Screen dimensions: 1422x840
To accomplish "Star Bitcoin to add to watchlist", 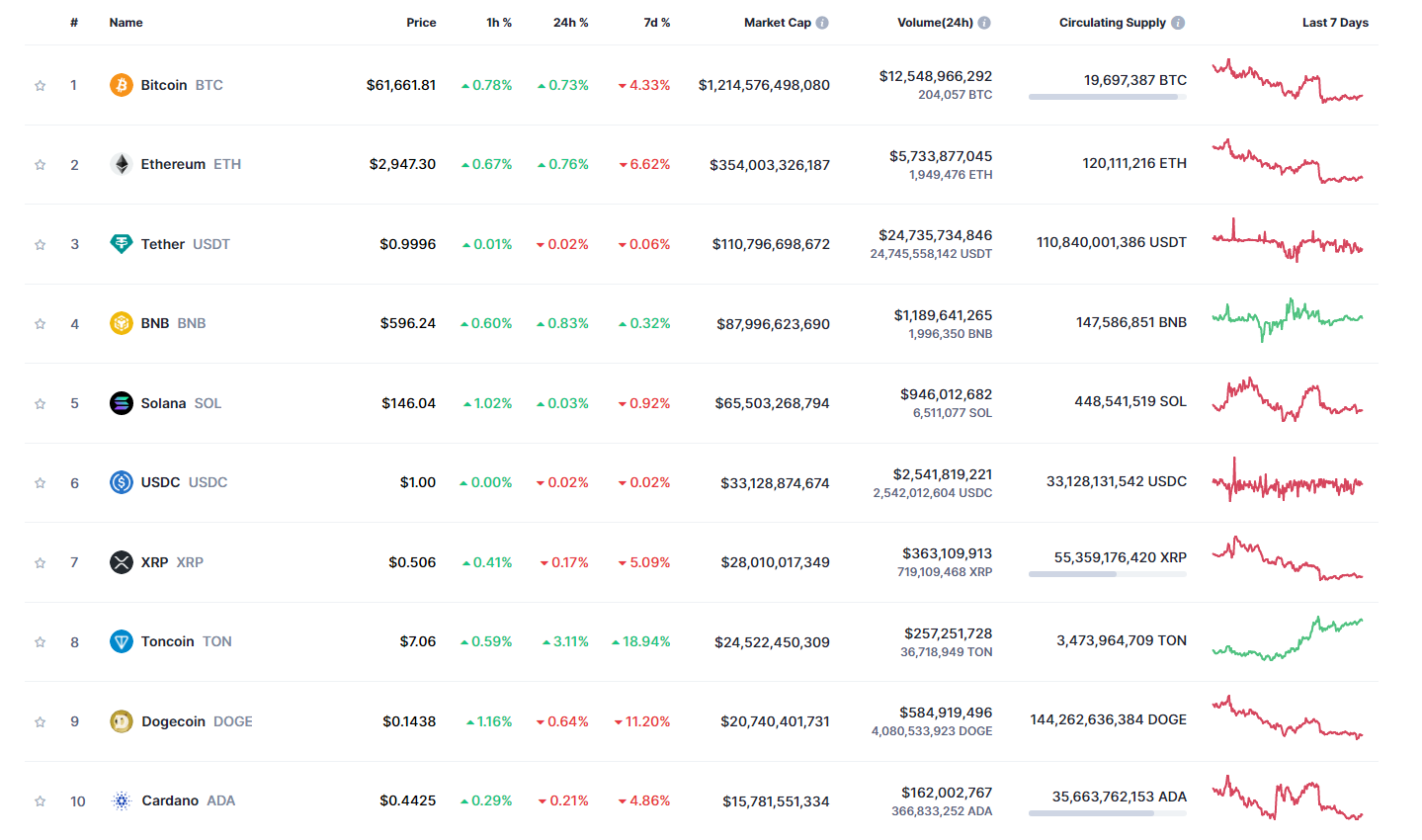I will [41, 85].
